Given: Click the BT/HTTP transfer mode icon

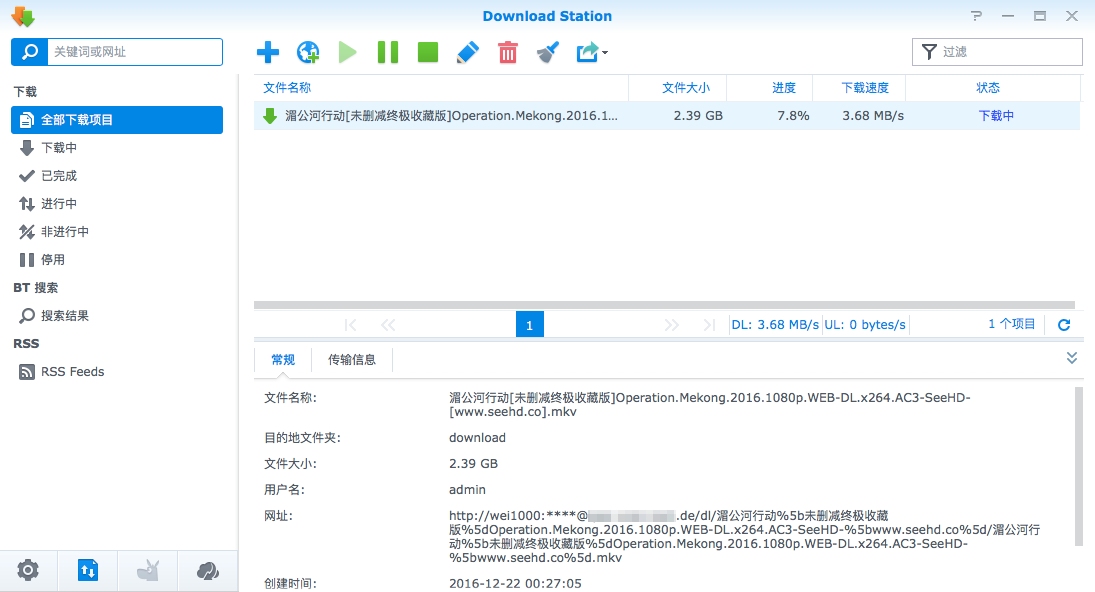Looking at the screenshot, I should [x=88, y=571].
